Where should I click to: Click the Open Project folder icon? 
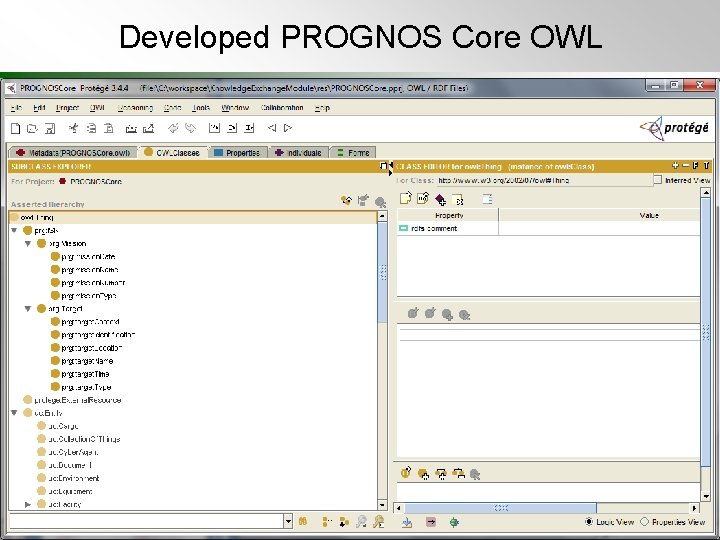32,129
